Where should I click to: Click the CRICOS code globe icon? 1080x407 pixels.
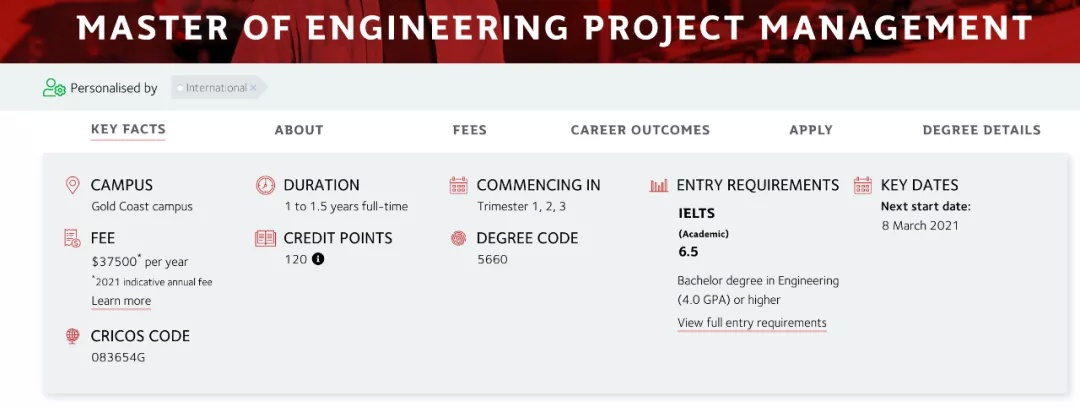coord(72,336)
